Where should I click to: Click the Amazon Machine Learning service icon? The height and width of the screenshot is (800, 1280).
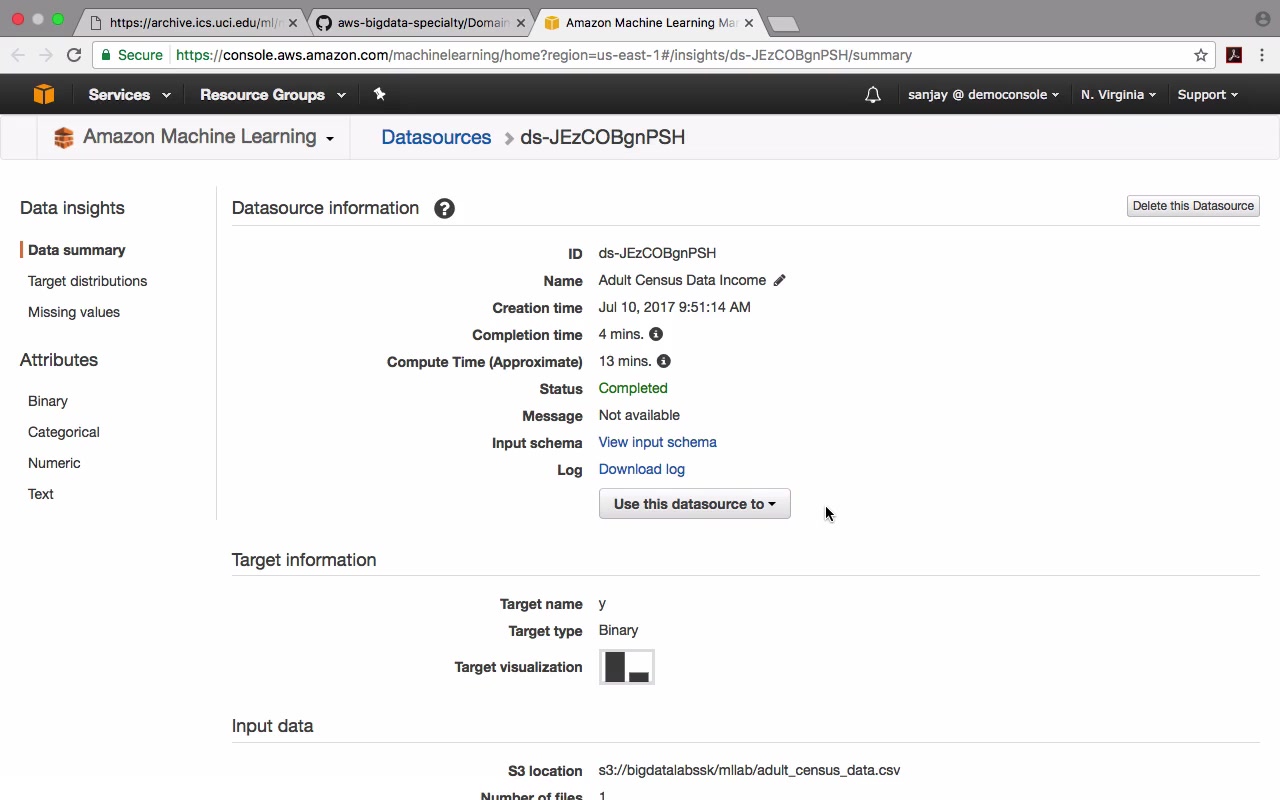64,138
